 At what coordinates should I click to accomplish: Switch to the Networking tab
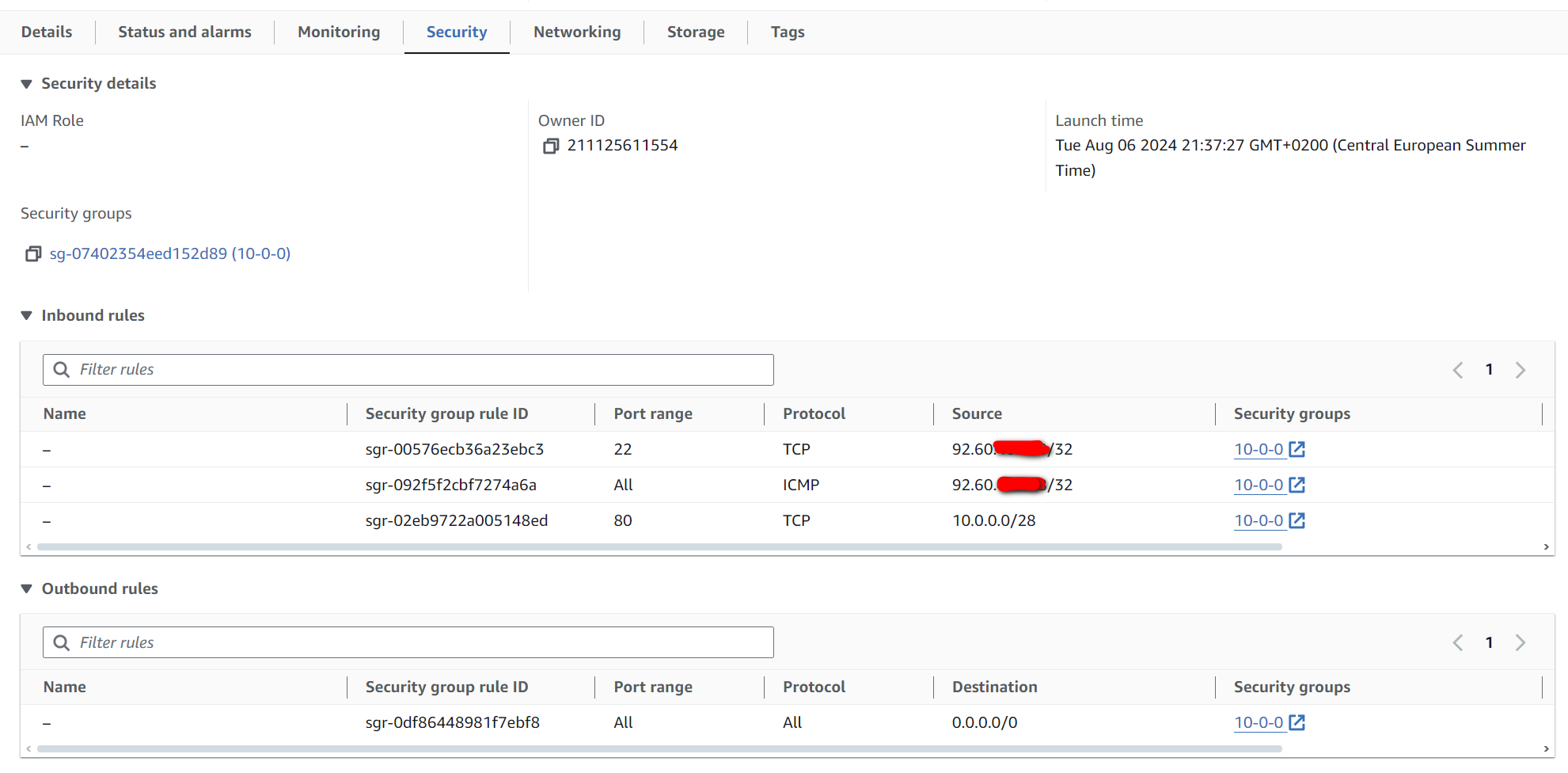[x=576, y=32]
